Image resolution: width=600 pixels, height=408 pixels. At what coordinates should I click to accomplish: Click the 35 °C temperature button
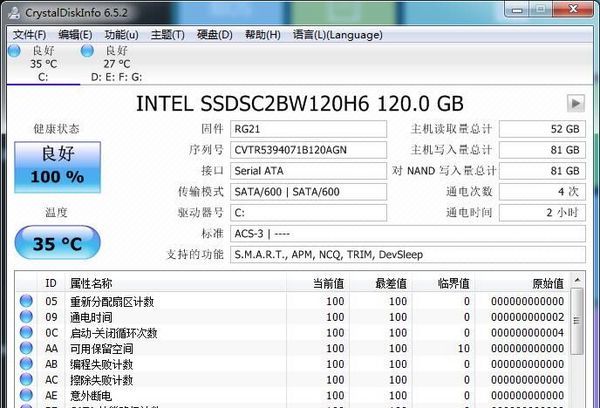(57, 243)
